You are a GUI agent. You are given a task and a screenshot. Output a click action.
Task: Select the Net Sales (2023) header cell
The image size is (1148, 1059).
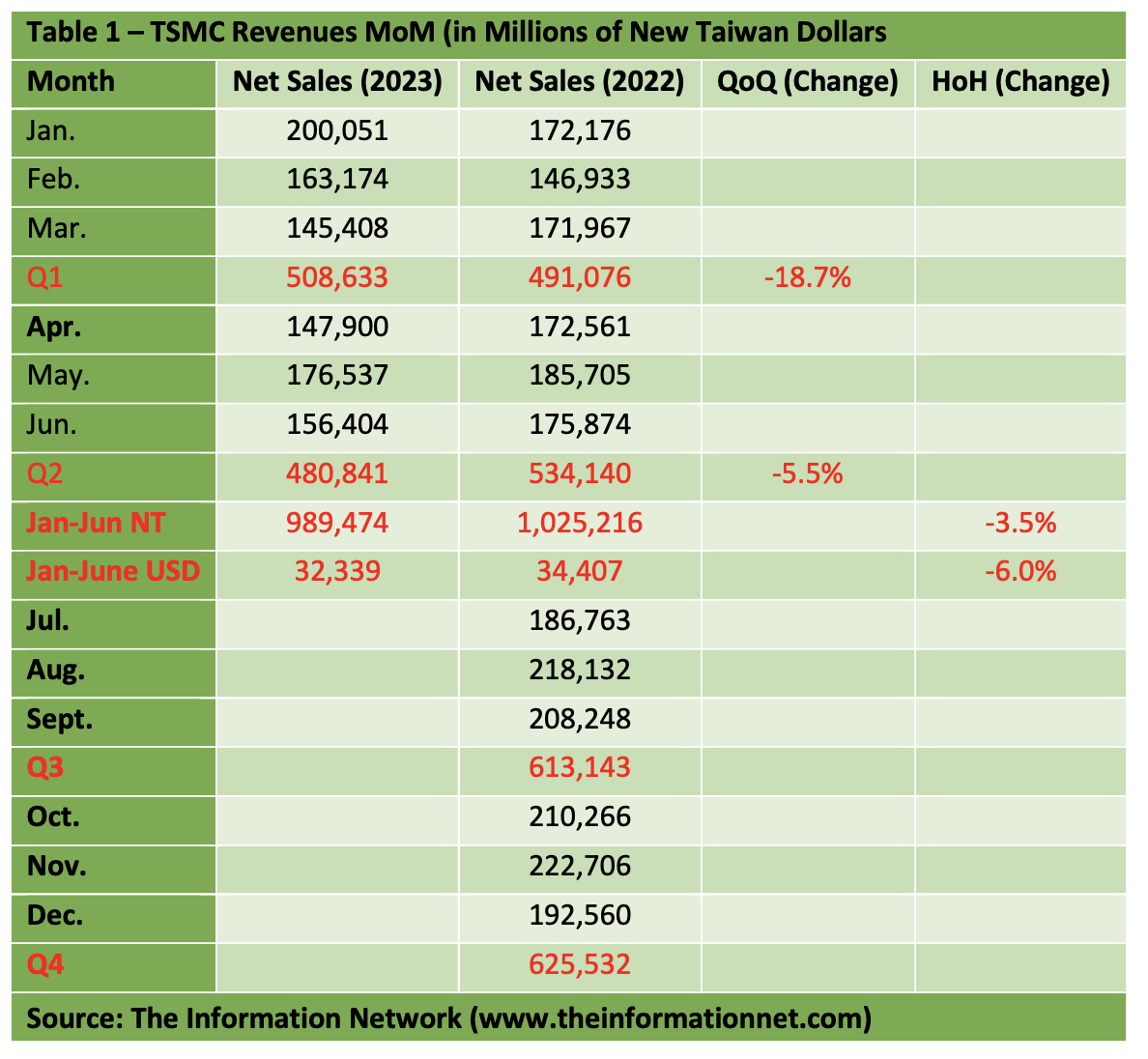337,82
